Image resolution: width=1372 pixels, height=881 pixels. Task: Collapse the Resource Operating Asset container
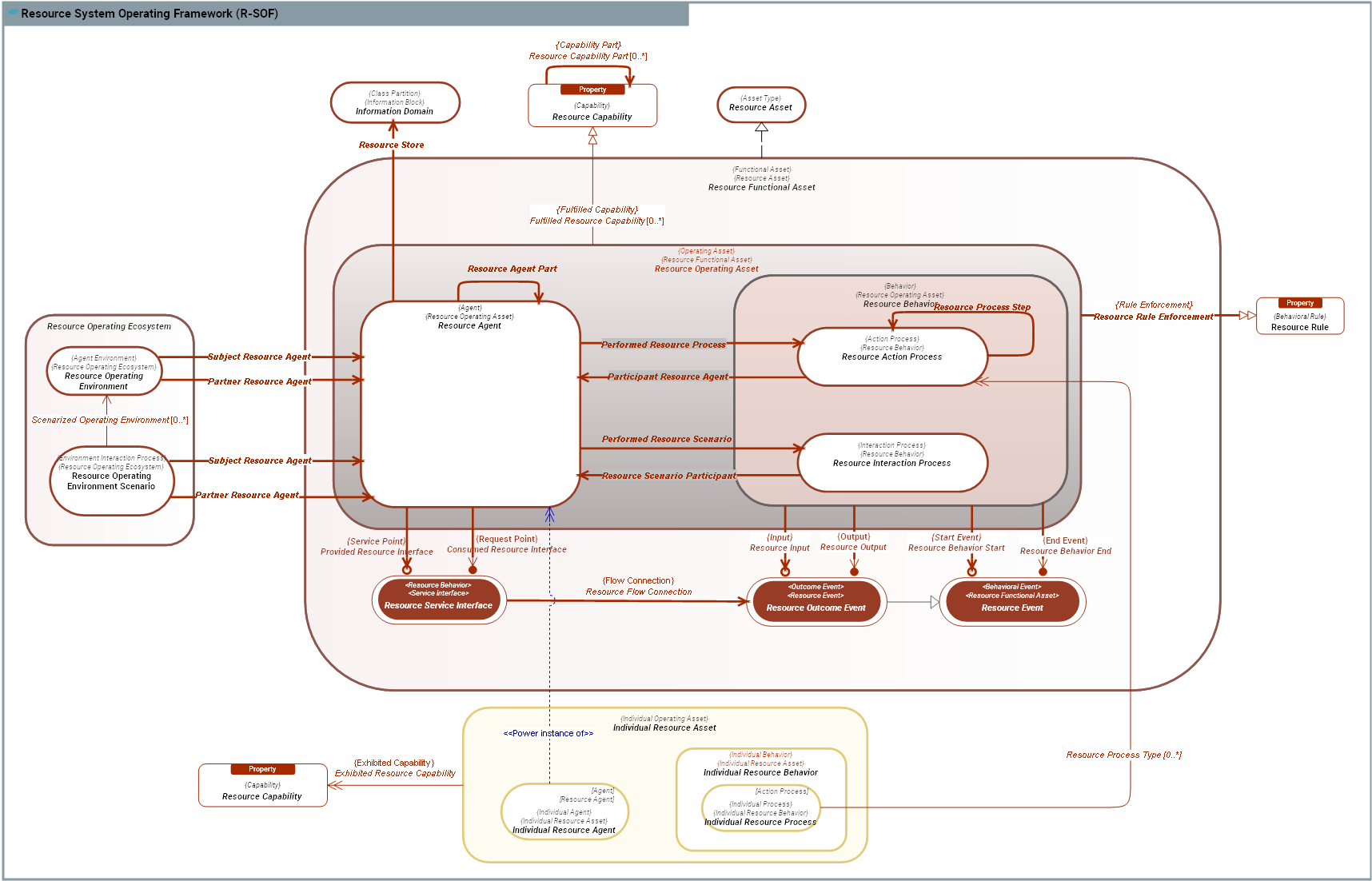tap(707, 269)
